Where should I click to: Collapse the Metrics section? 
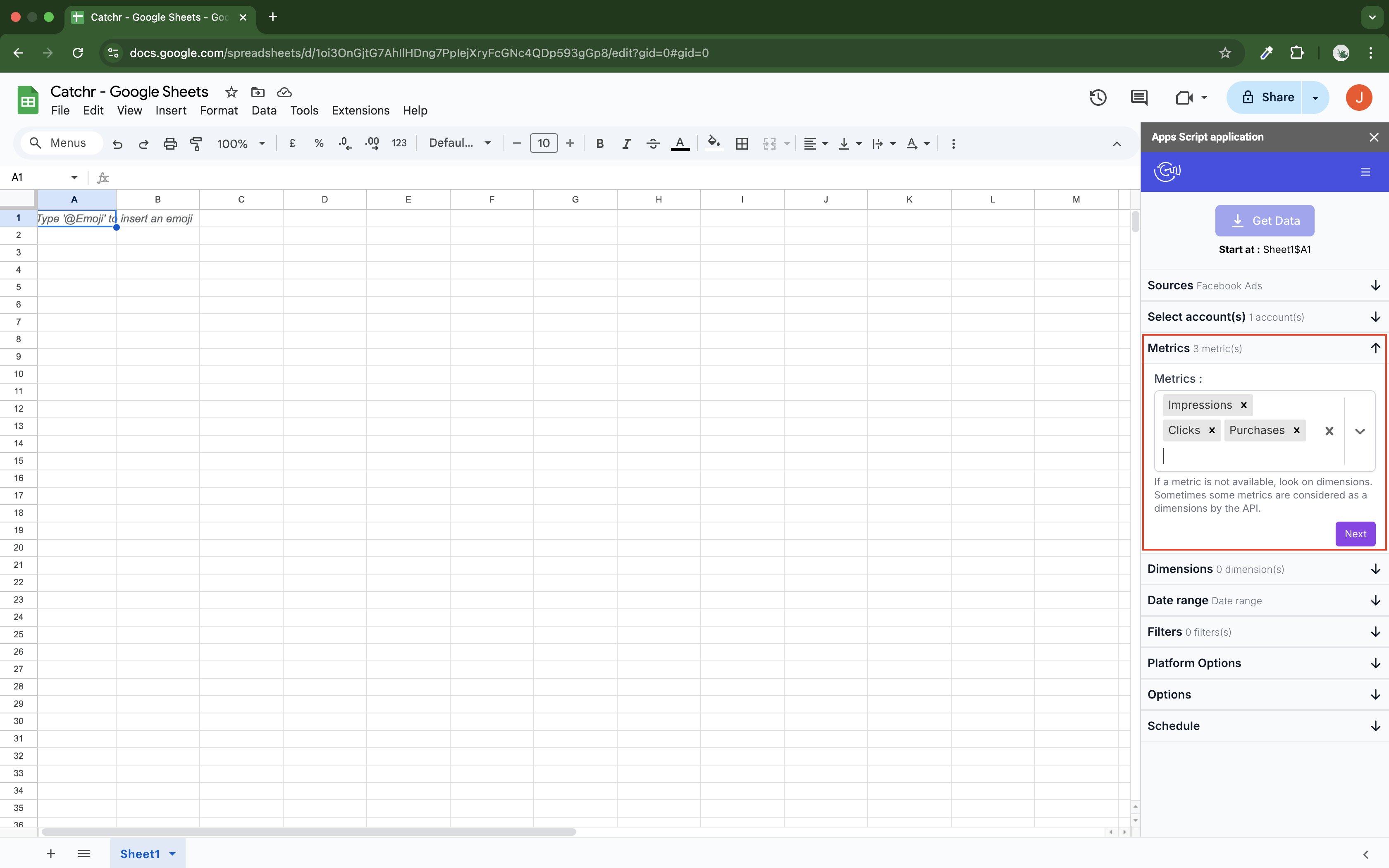coord(1265,348)
